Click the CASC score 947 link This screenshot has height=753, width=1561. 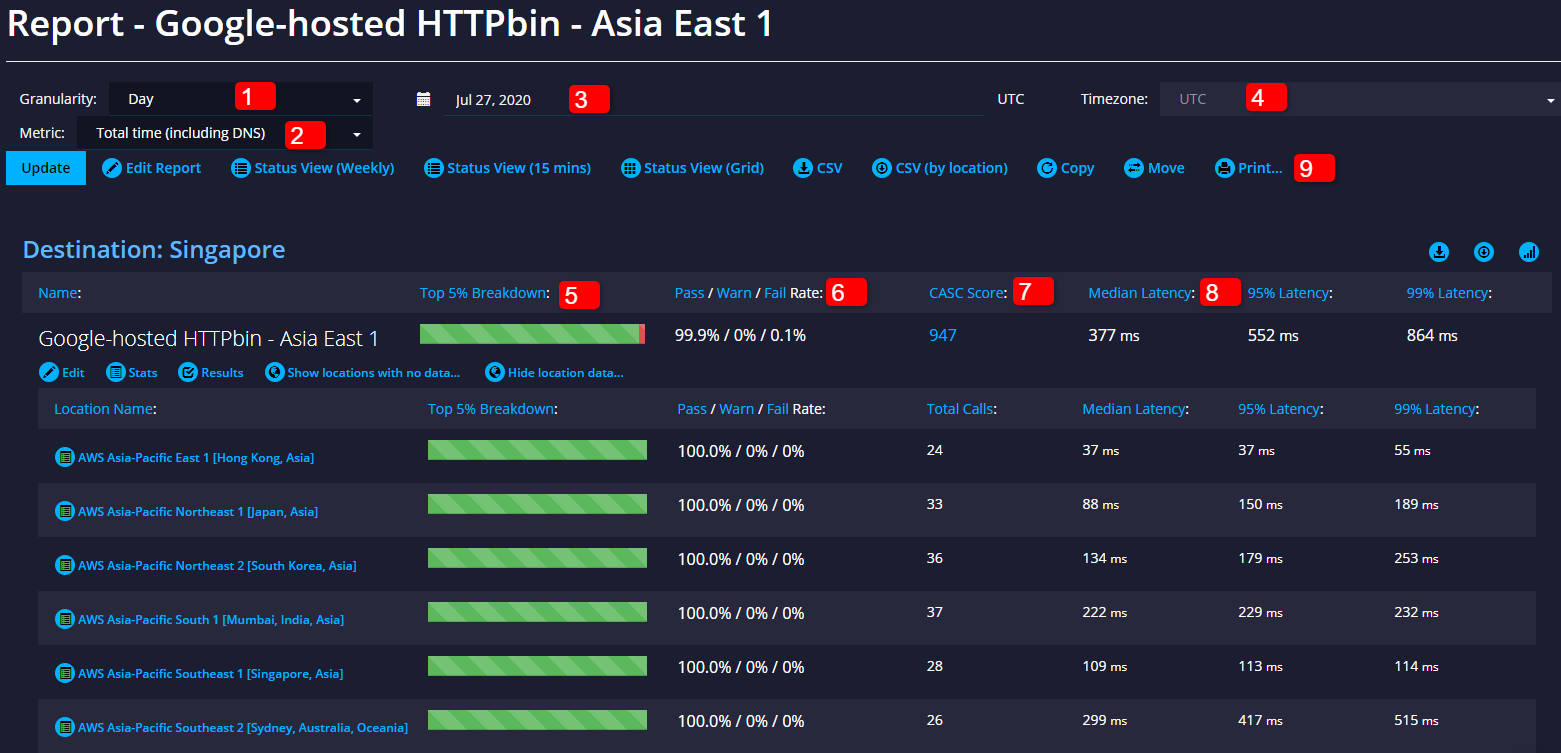click(x=943, y=336)
